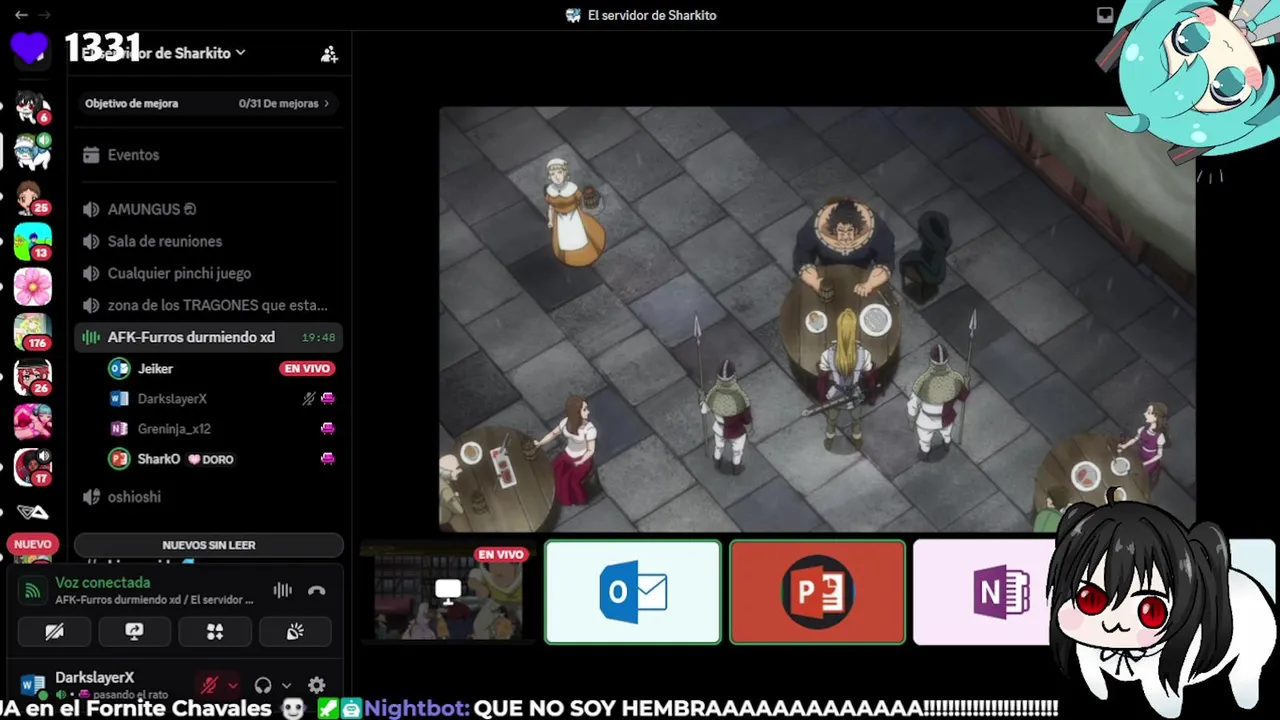Toggle noise suppression waveform icon
This screenshot has height=720, width=1280.
(x=283, y=590)
